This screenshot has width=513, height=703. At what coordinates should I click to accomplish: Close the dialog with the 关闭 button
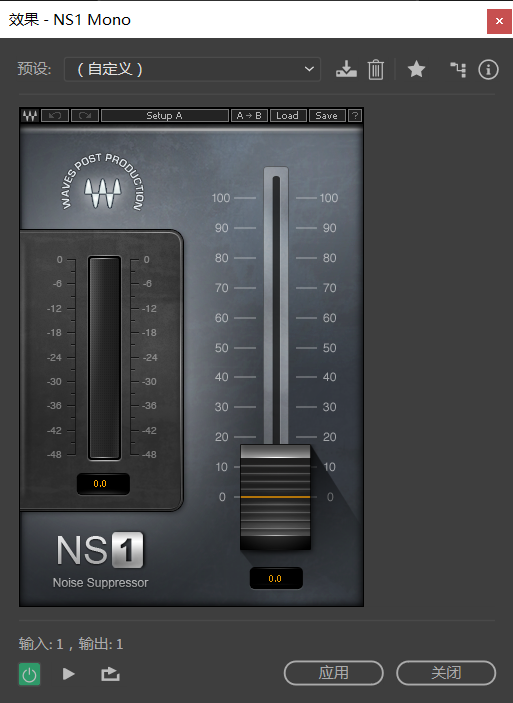point(446,673)
